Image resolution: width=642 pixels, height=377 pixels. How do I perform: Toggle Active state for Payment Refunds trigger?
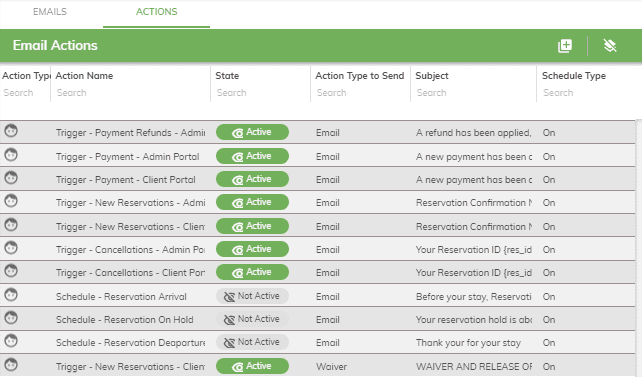(252, 132)
